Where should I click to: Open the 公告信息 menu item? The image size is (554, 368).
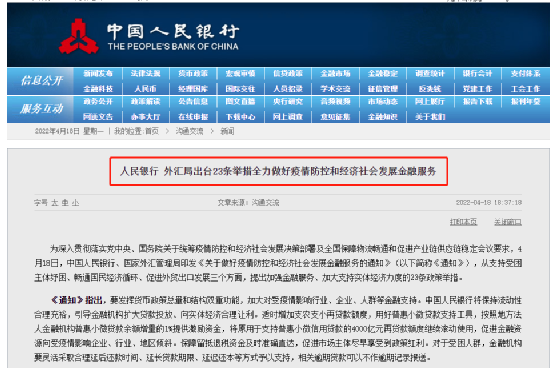[x=193, y=102]
